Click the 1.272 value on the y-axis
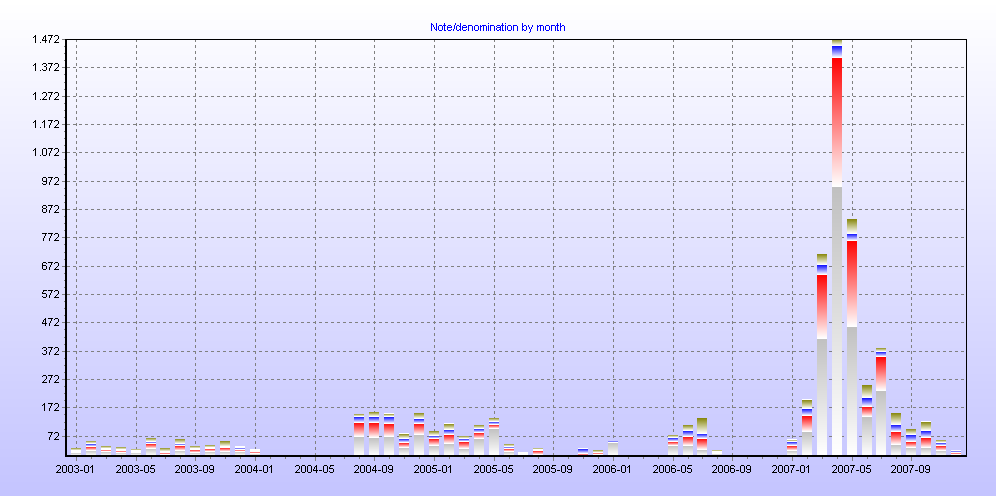996x496 pixels. click(x=45, y=96)
